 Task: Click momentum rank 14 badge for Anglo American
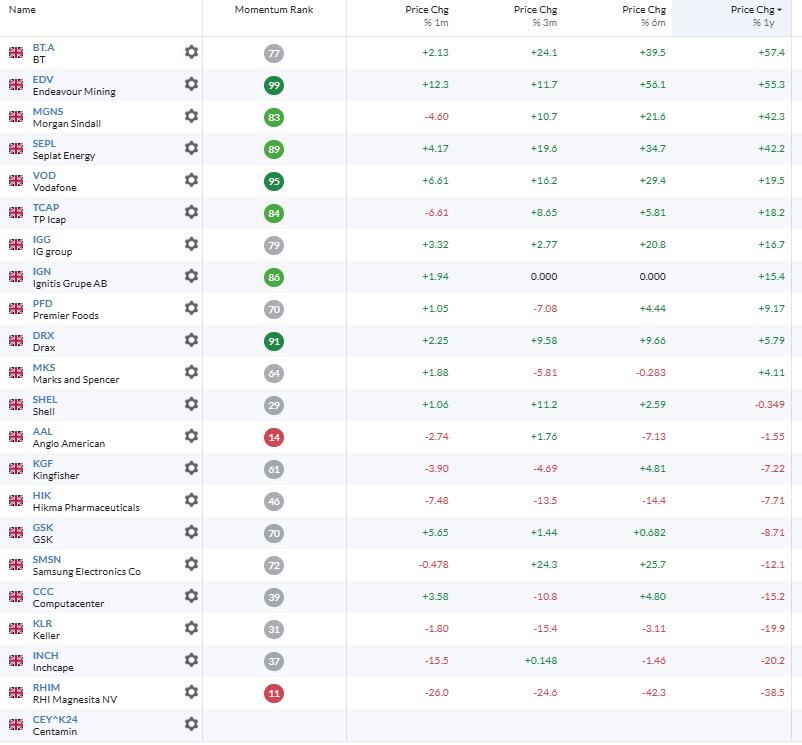(274, 438)
